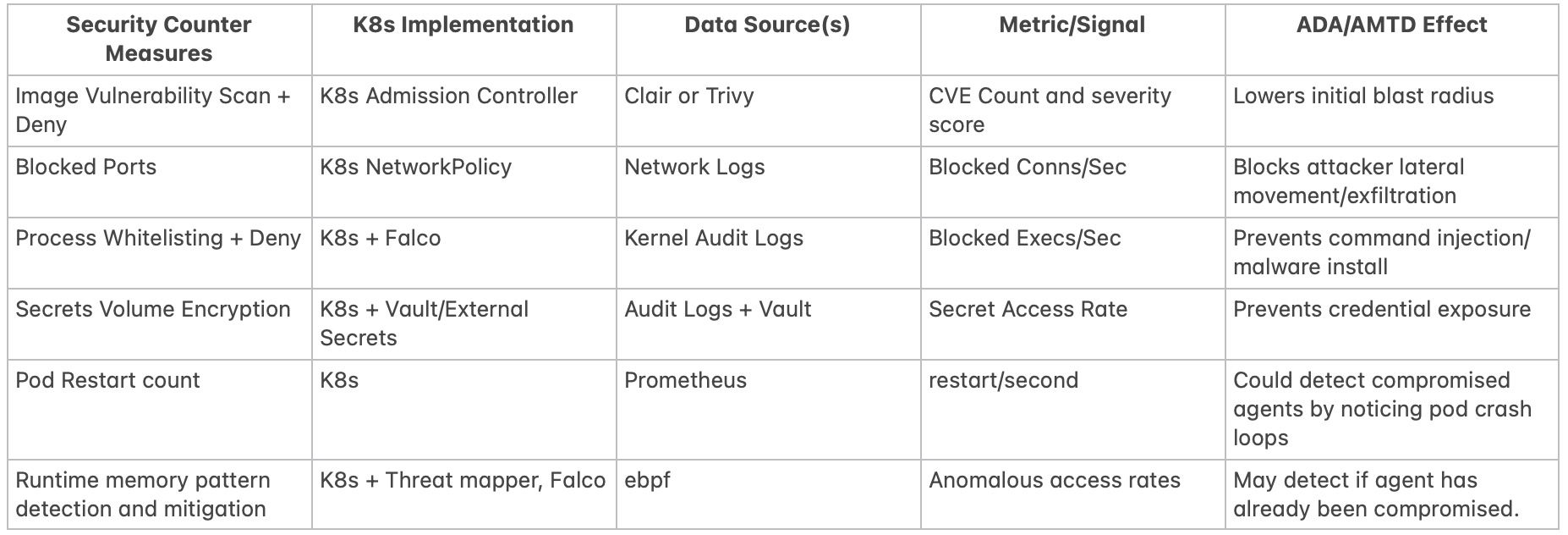The image size is (1568, 535).
Task: Select the Secrets Volume Encryption cell
Action: tap(153, 310)
